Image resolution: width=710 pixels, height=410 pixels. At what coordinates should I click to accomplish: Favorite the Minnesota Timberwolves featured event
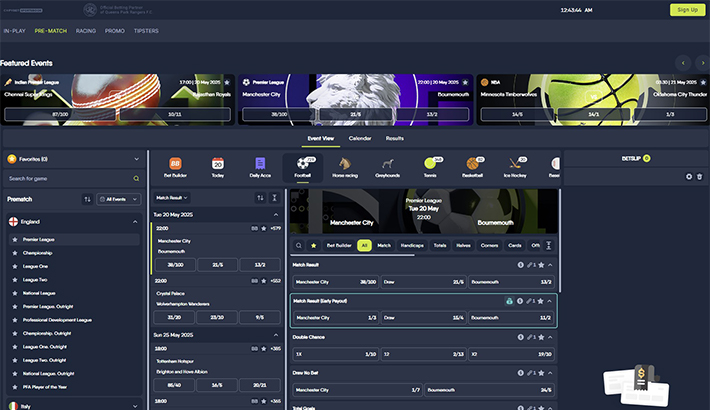(703, 82)
